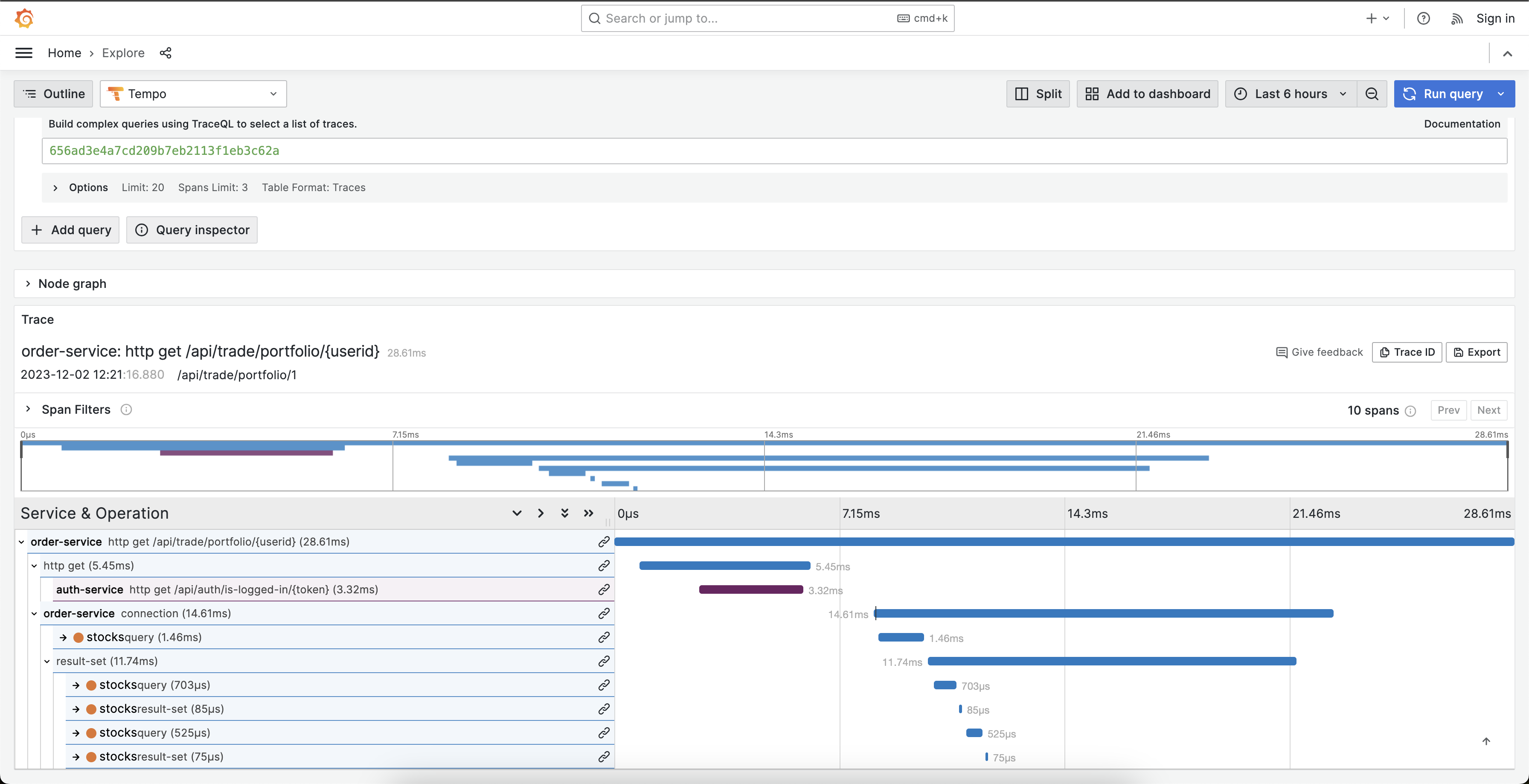
Task: Collapse the order-service connection span
Action: click(35, 613)
